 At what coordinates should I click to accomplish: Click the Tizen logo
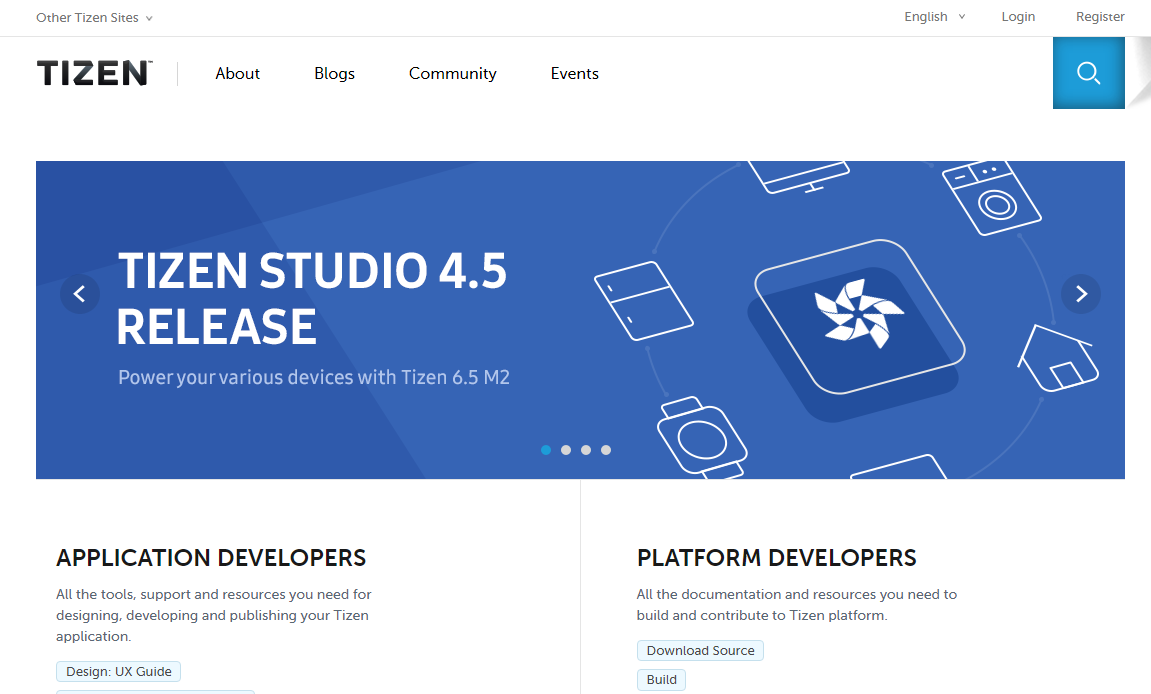(95, 73)
